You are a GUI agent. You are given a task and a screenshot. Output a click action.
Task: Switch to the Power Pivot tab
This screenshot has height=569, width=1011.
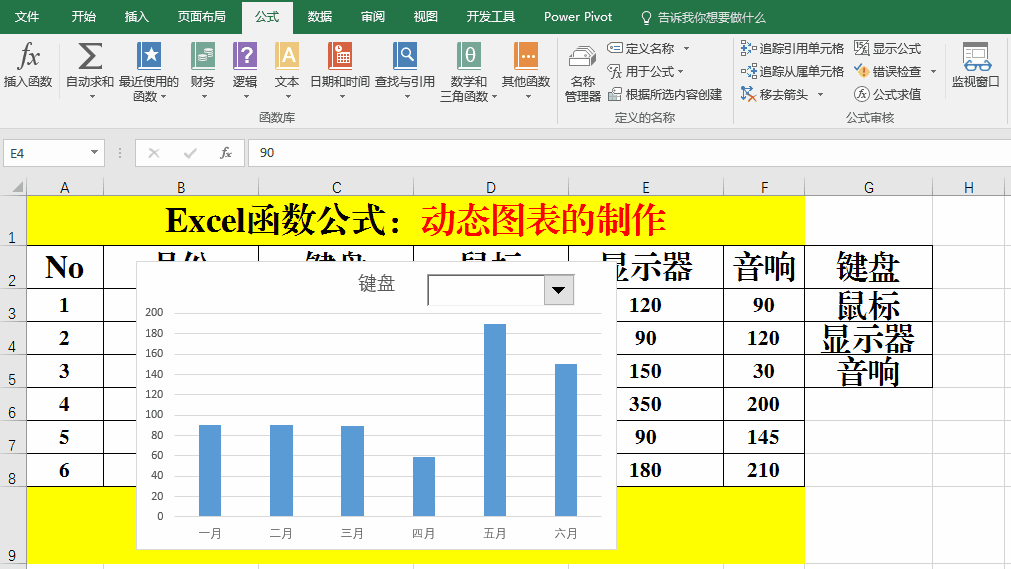578,17
